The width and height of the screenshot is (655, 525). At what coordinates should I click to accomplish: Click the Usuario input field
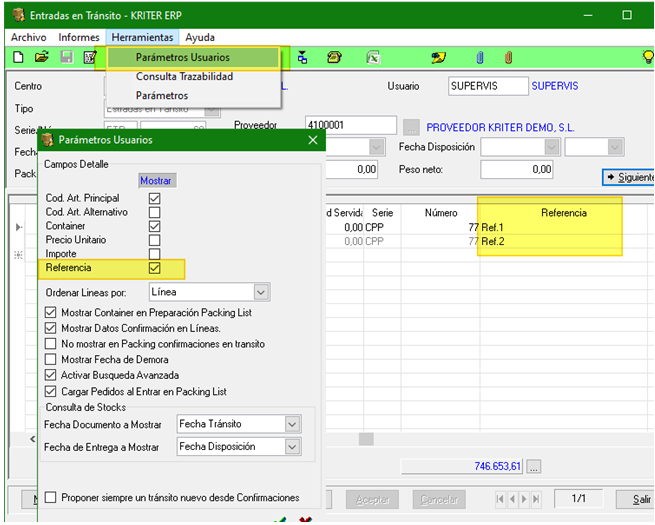coord(488,86)
